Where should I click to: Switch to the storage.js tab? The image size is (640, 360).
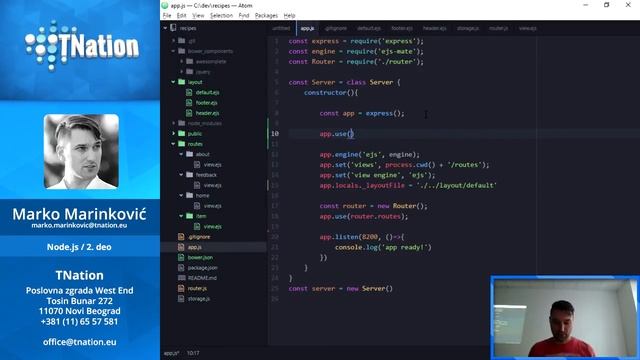pyautogui.click(x=468, y=28)
